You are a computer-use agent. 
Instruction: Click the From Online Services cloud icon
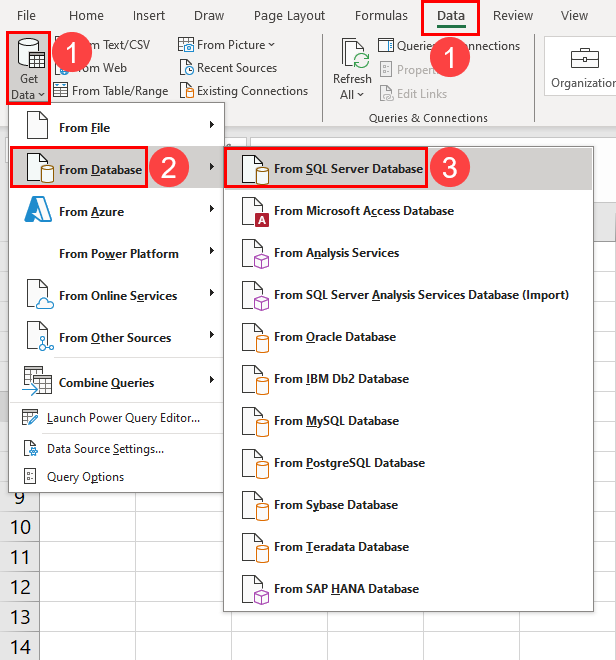pos(40,295)
